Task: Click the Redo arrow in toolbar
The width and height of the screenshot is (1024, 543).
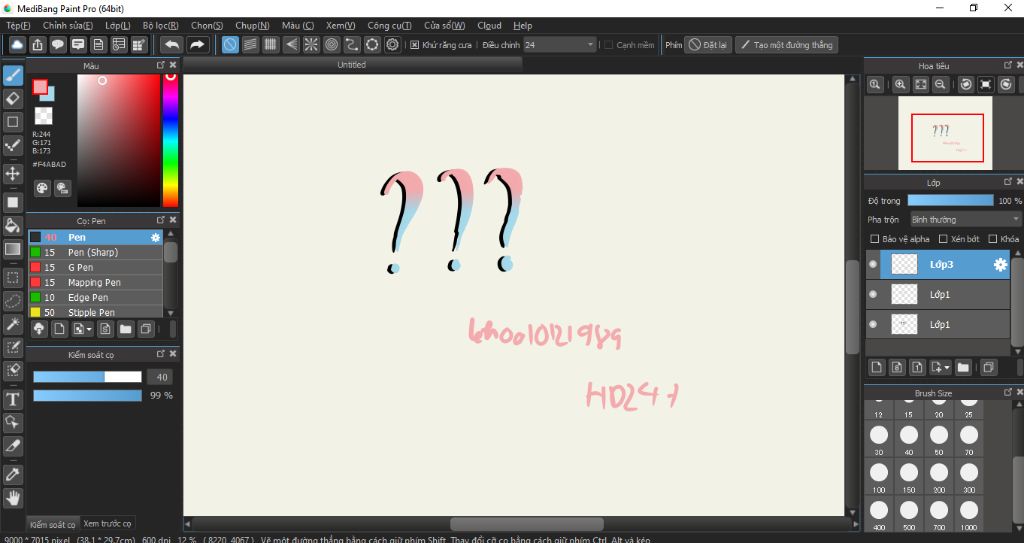Action: 197,44
